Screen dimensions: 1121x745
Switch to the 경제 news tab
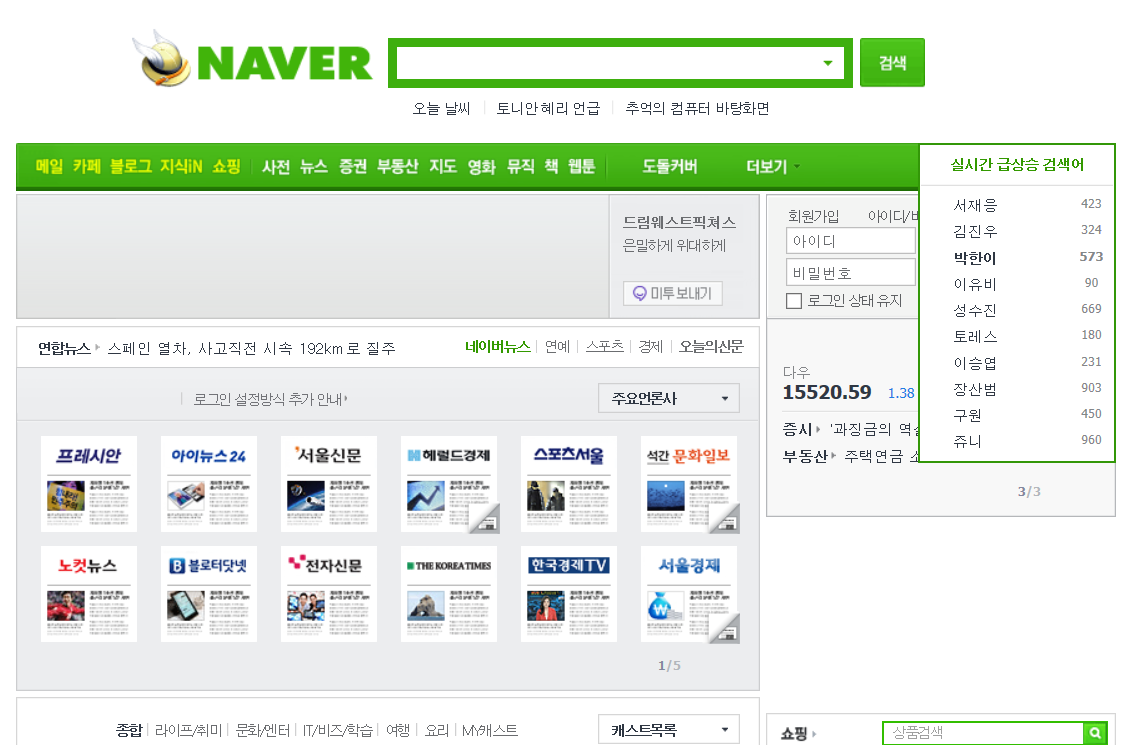[651, 347]
